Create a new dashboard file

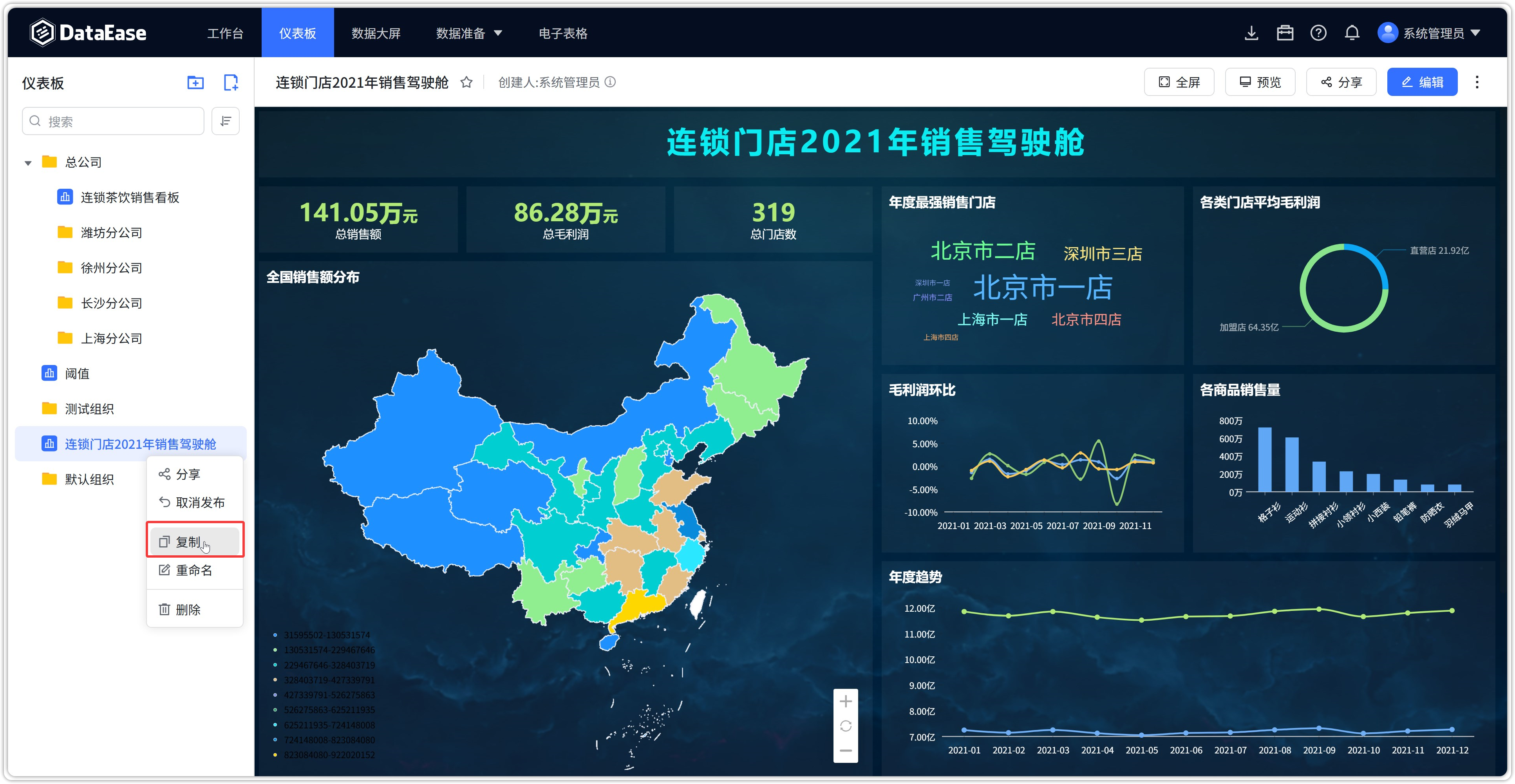pos(231,83)
